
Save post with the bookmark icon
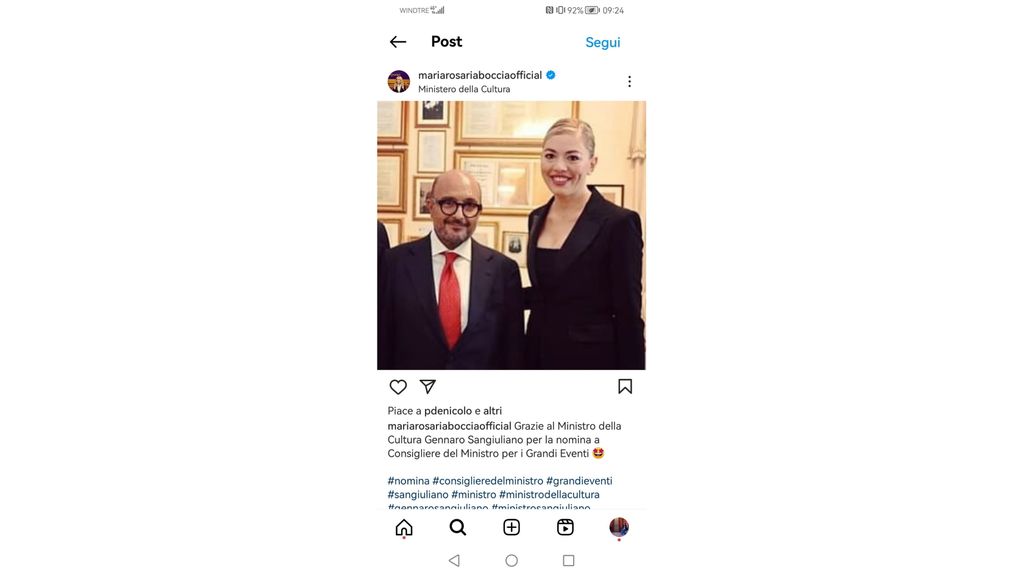[x=625, y=387]
